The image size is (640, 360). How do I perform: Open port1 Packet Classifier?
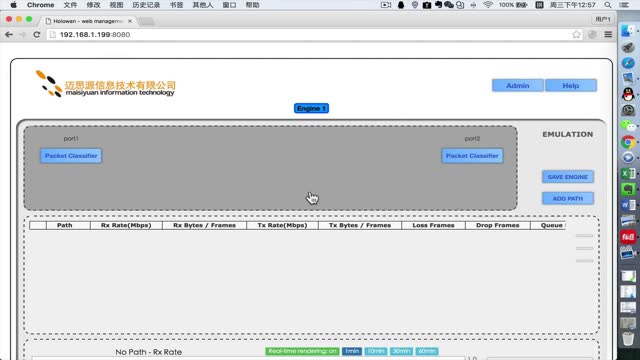(71, 156)
